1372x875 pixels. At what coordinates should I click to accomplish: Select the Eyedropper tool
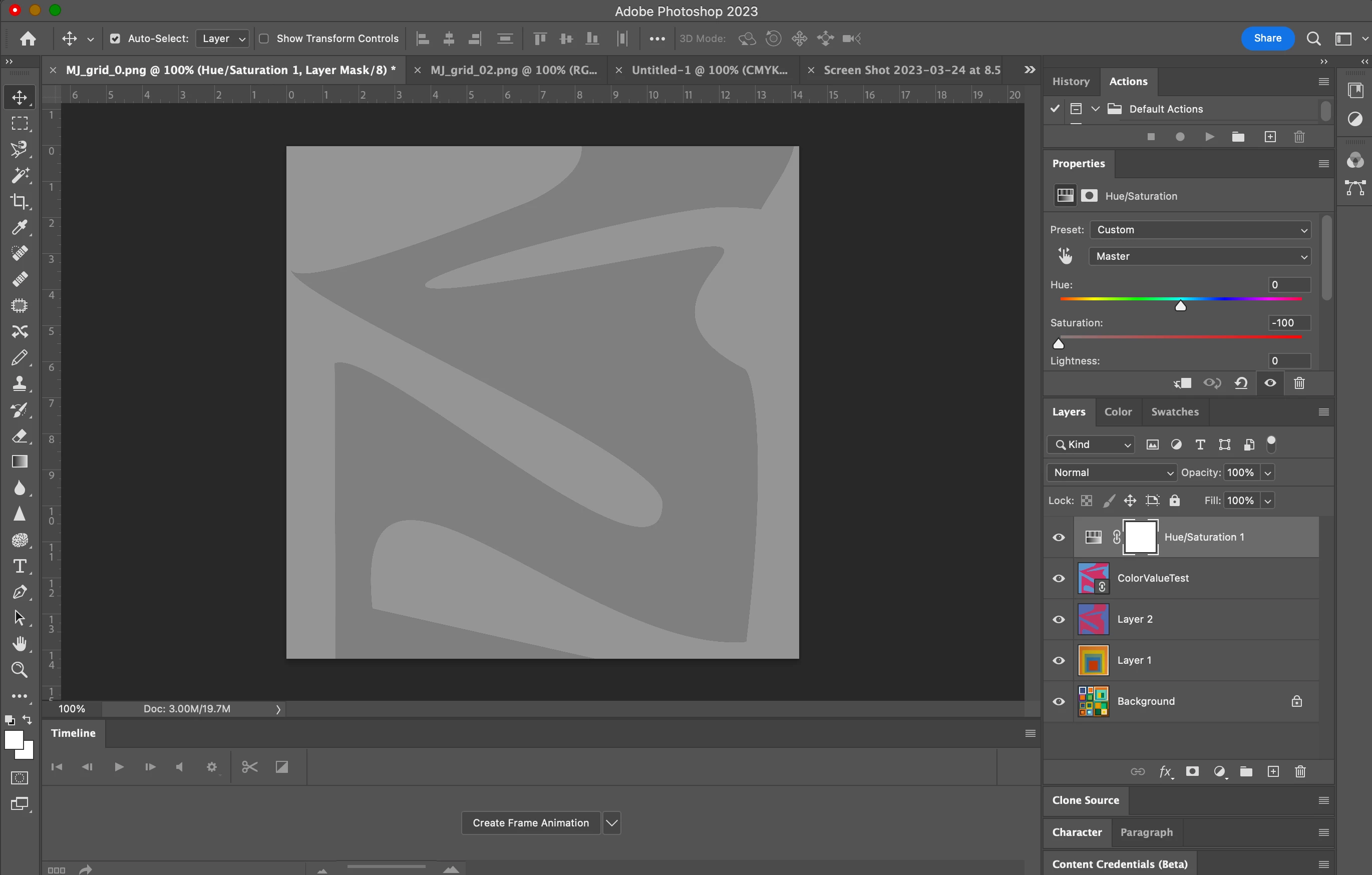20,227
